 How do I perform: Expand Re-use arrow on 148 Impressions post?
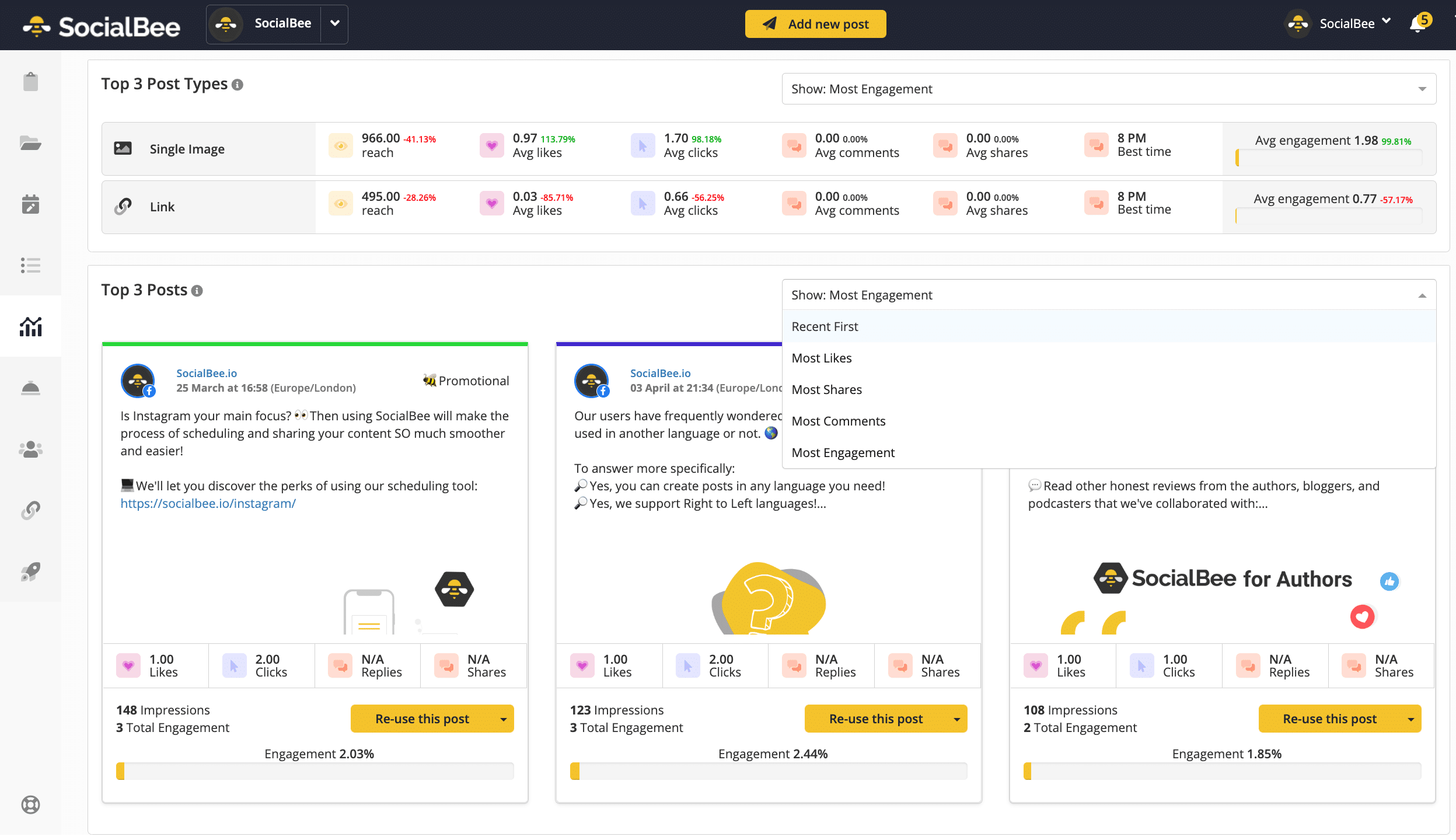(504, 719)
